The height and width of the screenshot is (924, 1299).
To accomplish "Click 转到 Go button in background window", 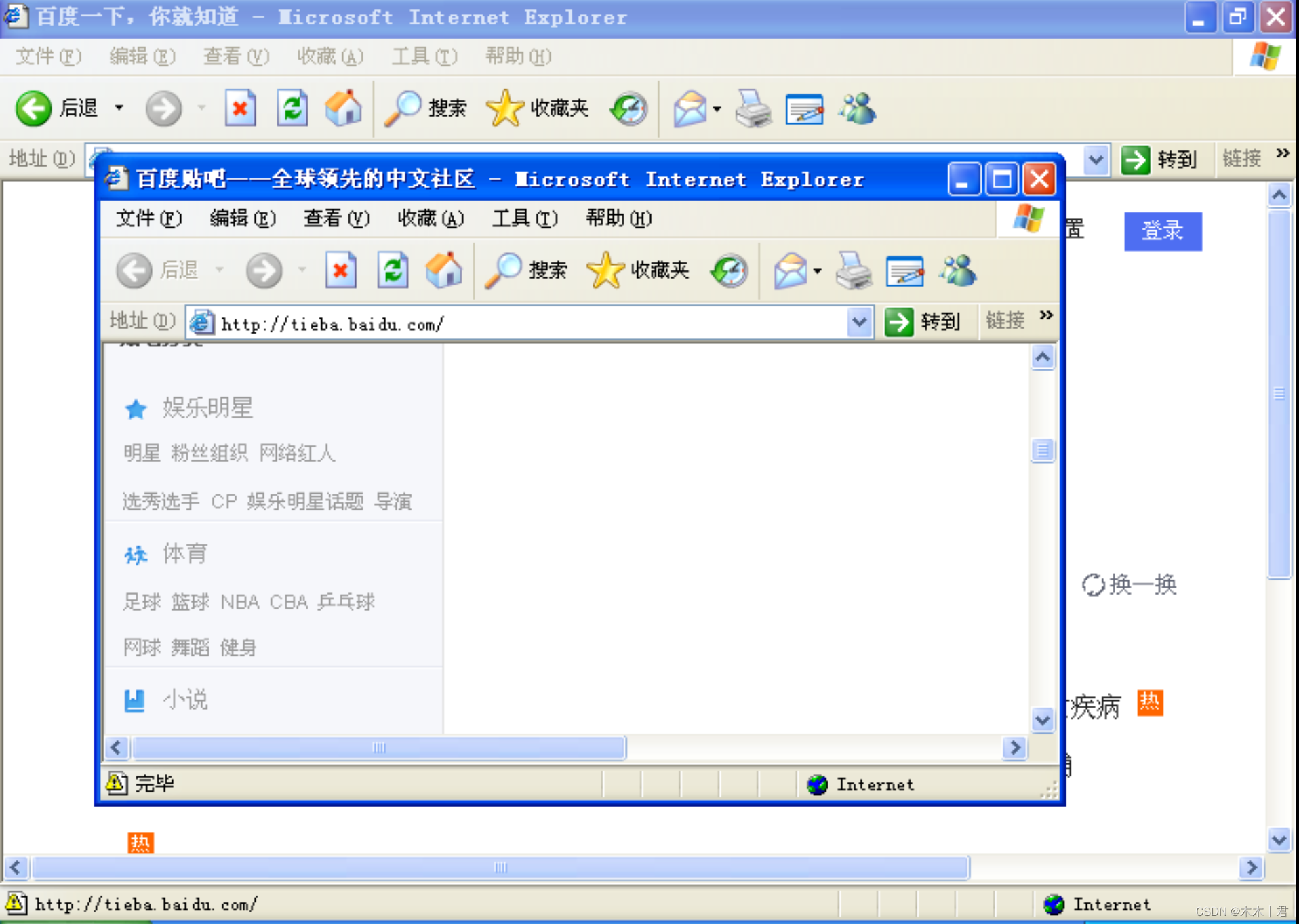I will [x=1160, y=160].
